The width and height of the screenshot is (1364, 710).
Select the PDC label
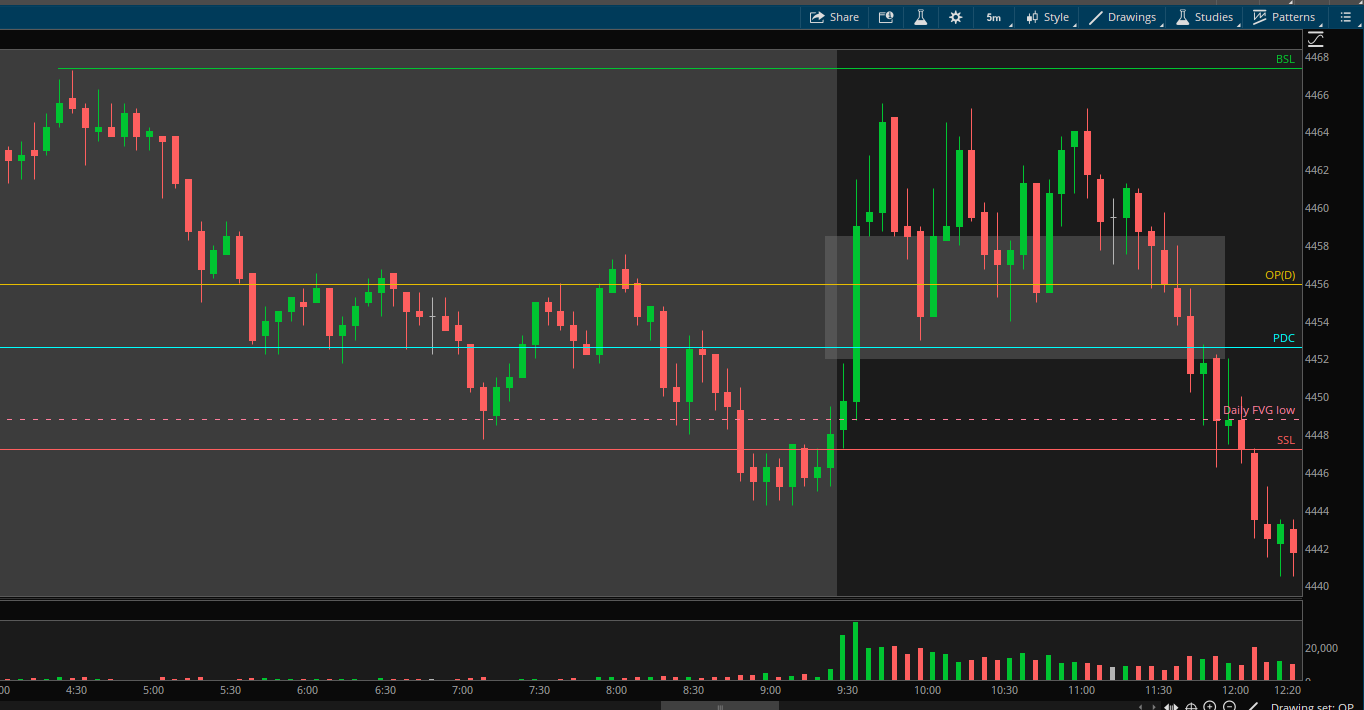pyautogui.click(x=1284, y=338)
